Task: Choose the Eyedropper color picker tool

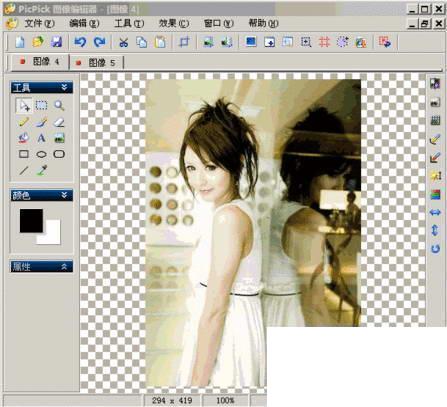Action: point(42,170)
